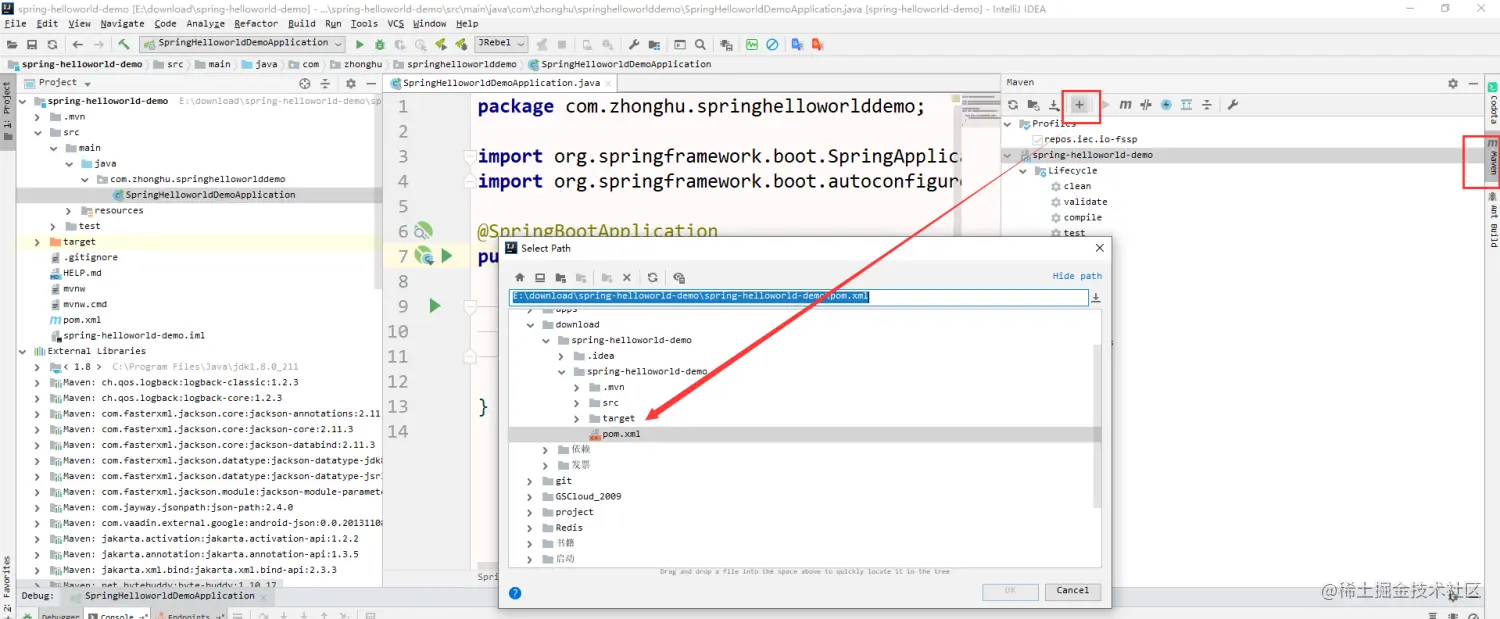Click Back navigation arrow in toolbar
1500x619 pixels.
pyautogui.click(x=78, y=44)
